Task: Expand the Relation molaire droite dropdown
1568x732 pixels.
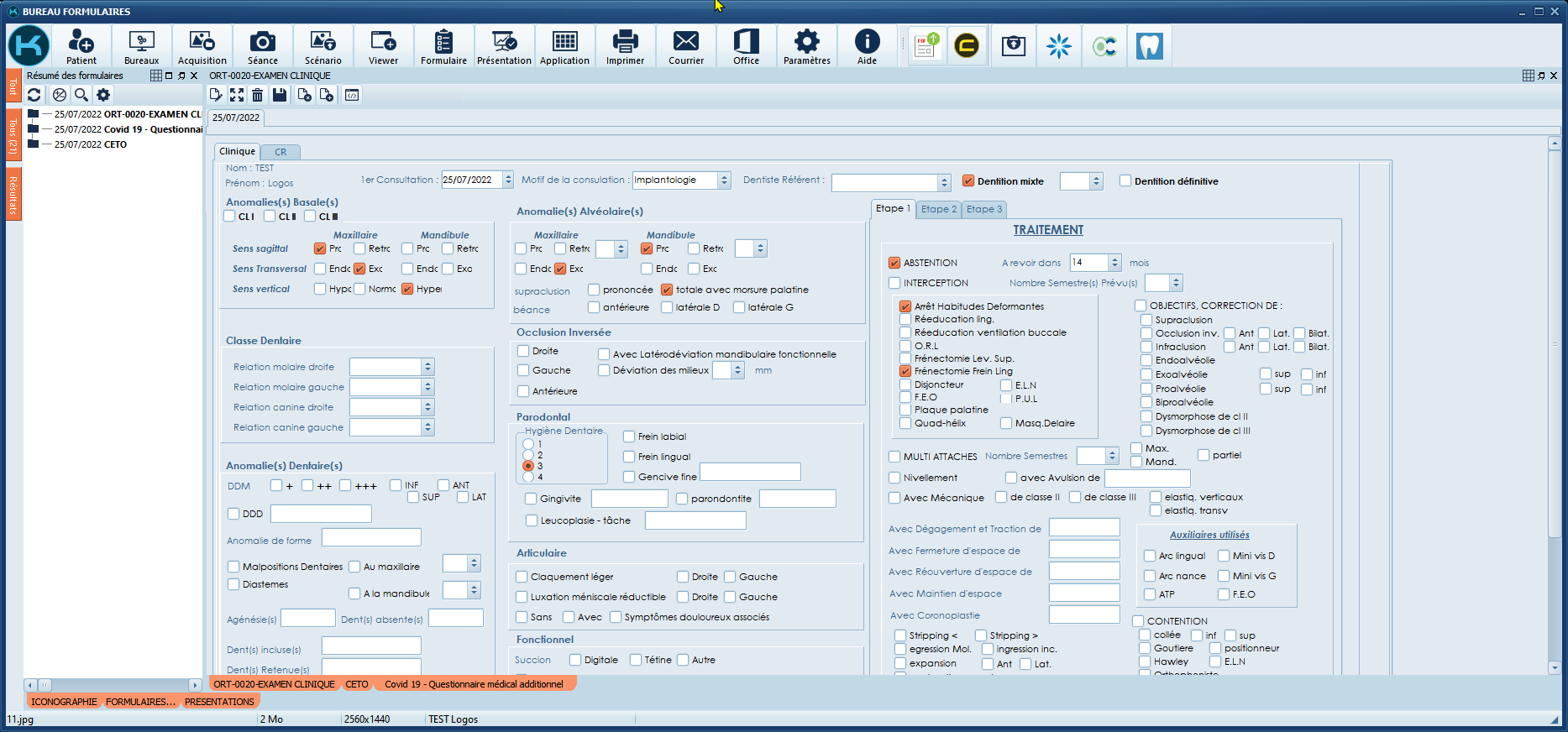Action: click(x=427, y=367)
